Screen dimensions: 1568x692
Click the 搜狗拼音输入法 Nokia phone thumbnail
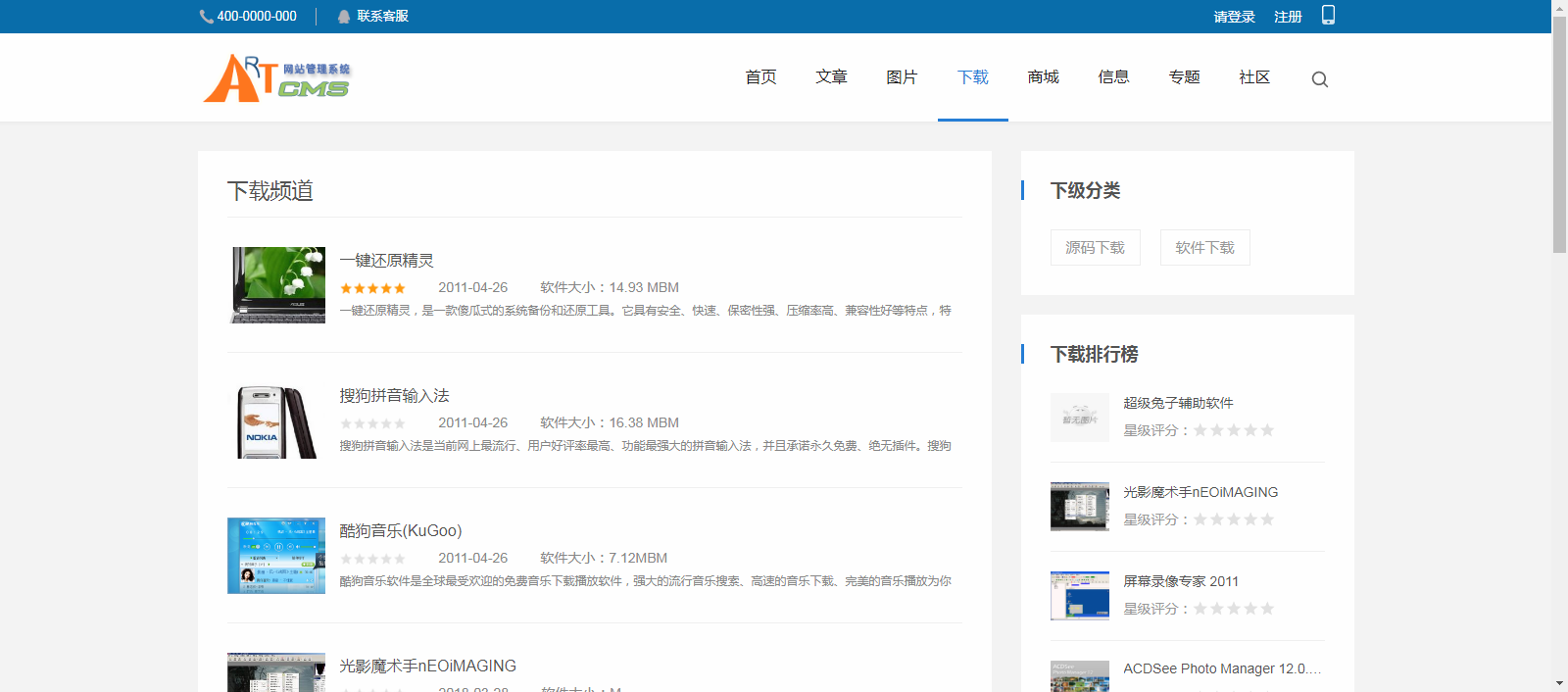(277, 420)
